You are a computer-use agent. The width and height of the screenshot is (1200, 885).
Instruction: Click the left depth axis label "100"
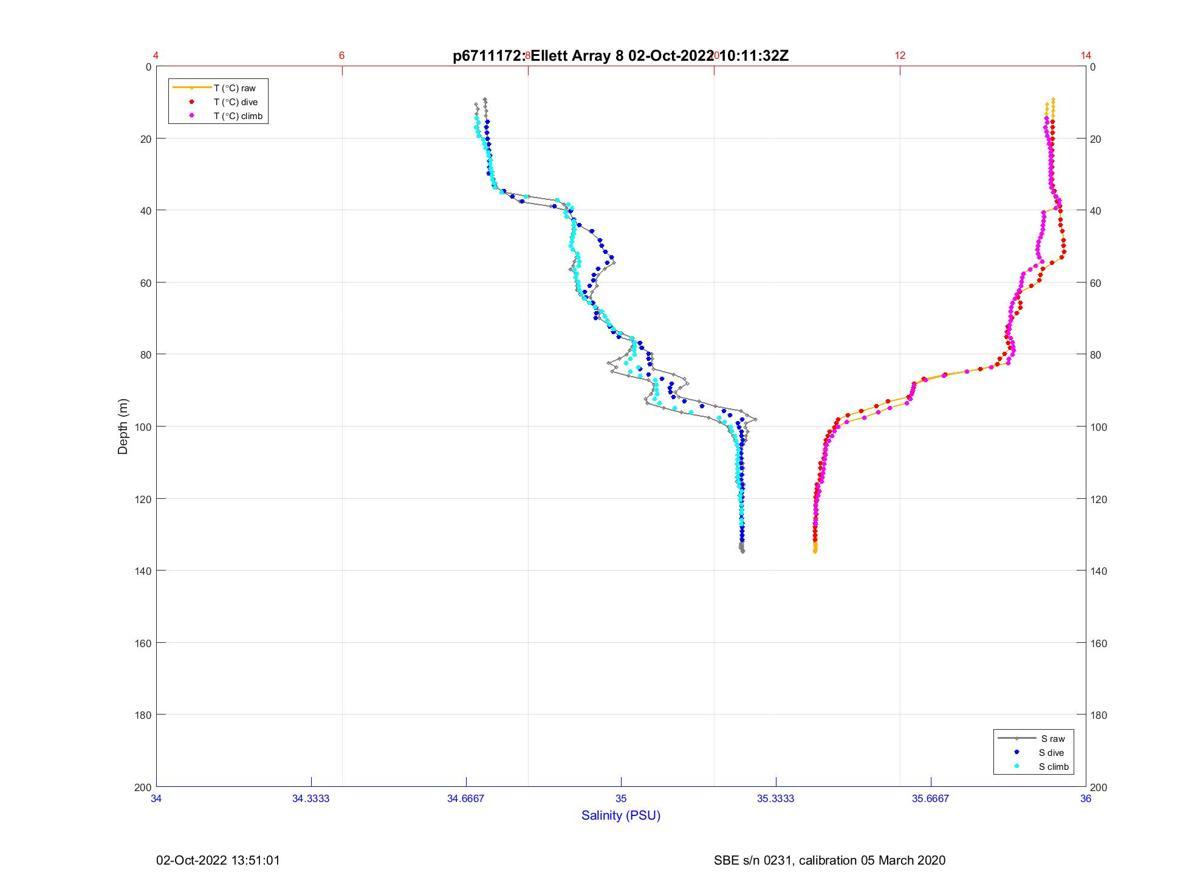click(143, 427)
